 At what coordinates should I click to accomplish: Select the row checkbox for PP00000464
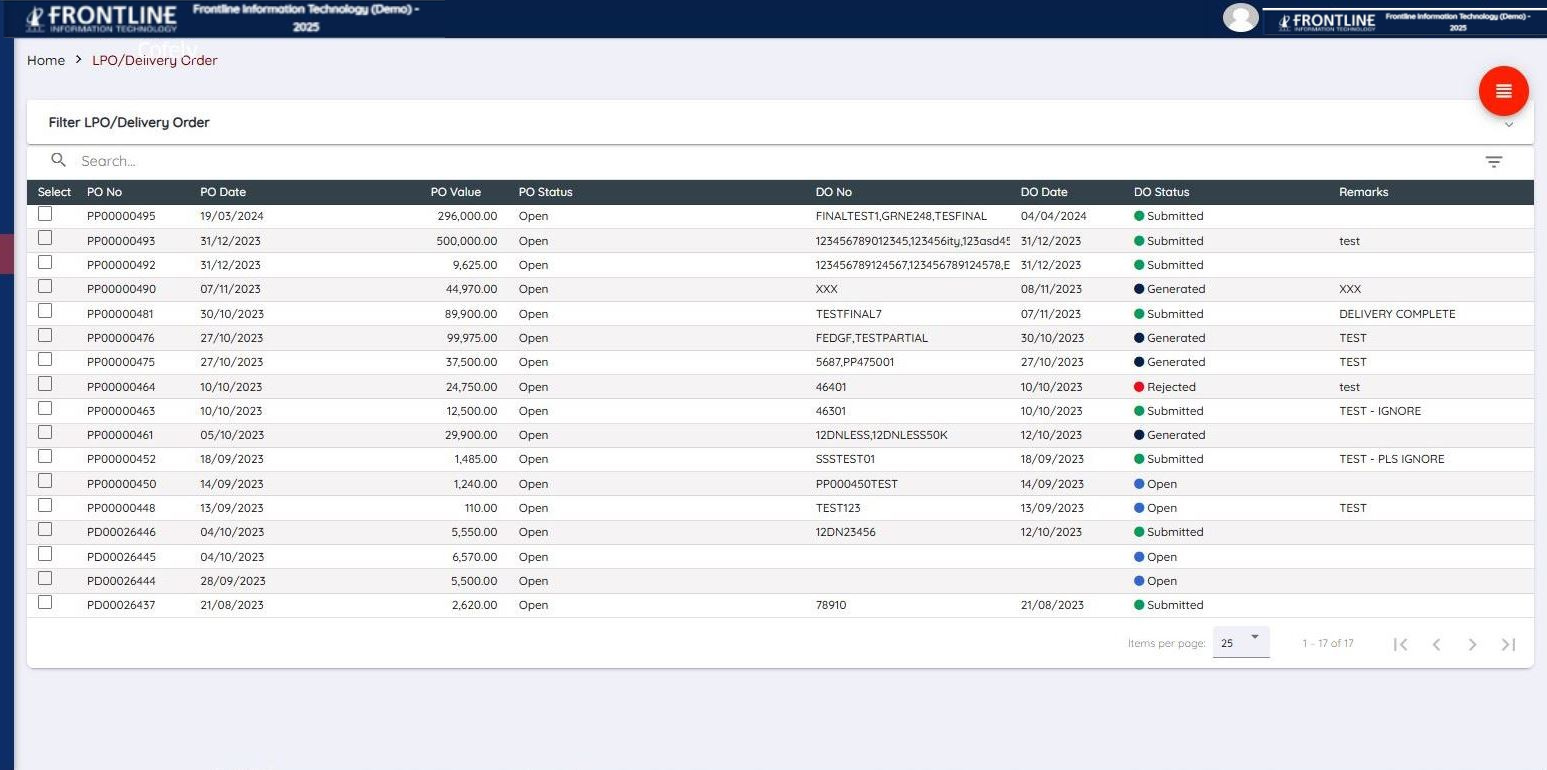tap(44, 384)
